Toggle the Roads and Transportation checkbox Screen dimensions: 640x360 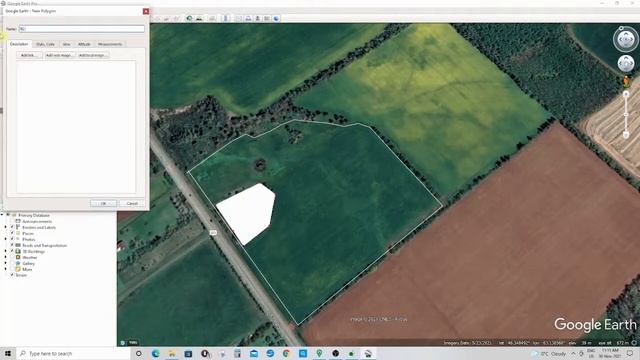click(12, 245)
